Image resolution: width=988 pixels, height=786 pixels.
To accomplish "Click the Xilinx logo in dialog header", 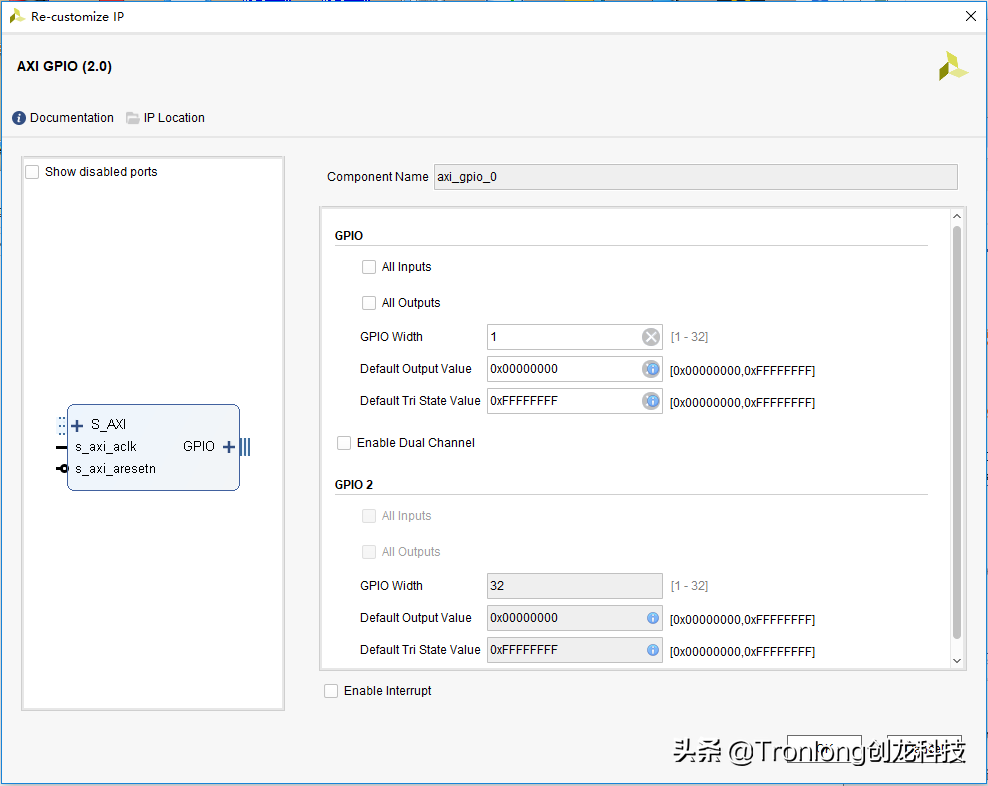I will pos(953,66).
